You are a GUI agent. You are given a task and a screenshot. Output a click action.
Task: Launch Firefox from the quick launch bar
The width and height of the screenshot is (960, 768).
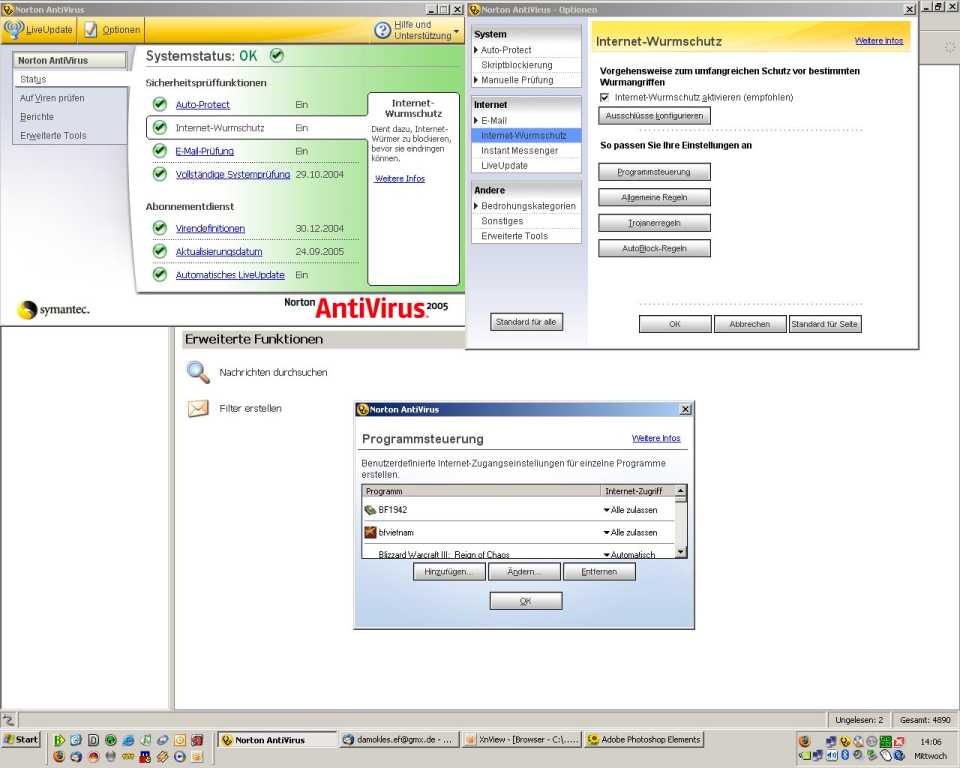(x=59, y=756)
